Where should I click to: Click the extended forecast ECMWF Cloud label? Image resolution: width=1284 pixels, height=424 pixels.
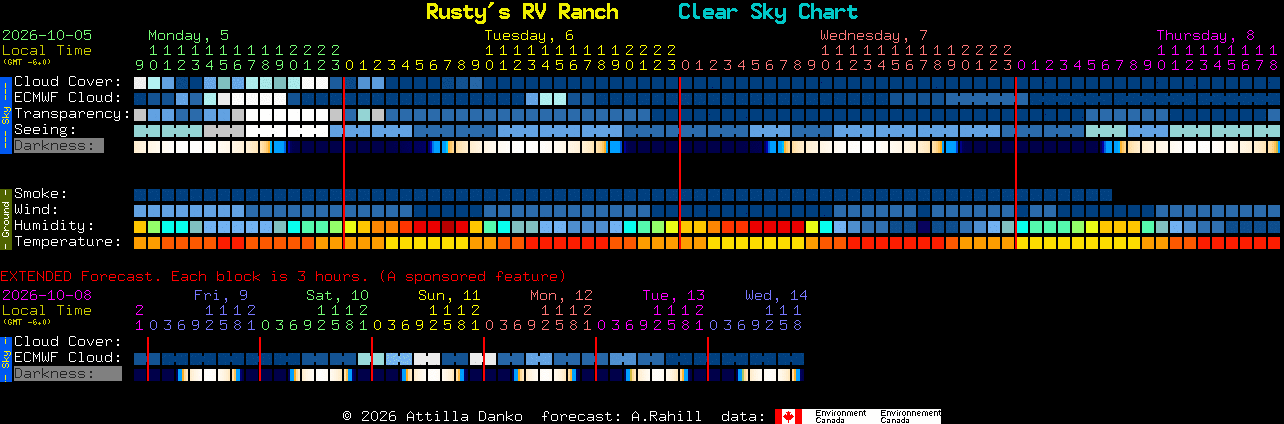[68, 358]
